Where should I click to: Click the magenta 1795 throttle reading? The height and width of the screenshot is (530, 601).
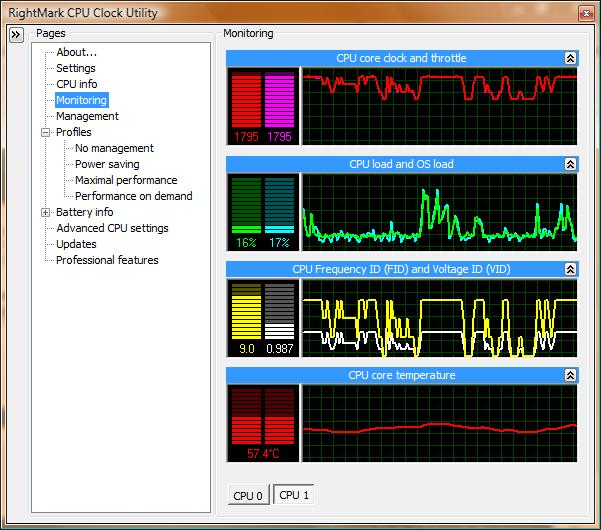point(279,137)
